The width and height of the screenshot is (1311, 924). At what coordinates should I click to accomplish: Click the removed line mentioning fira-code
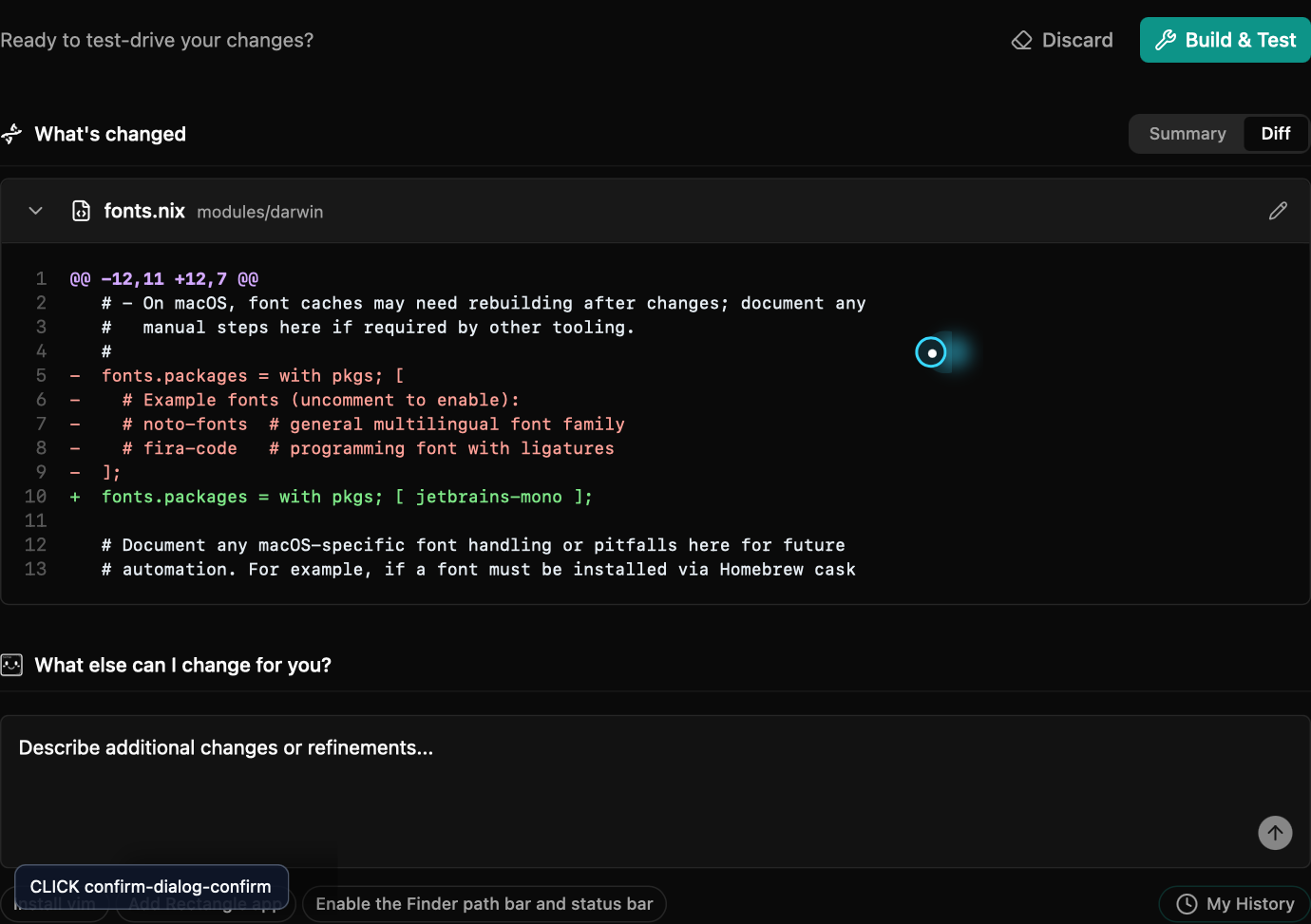[x=368, y=448]
